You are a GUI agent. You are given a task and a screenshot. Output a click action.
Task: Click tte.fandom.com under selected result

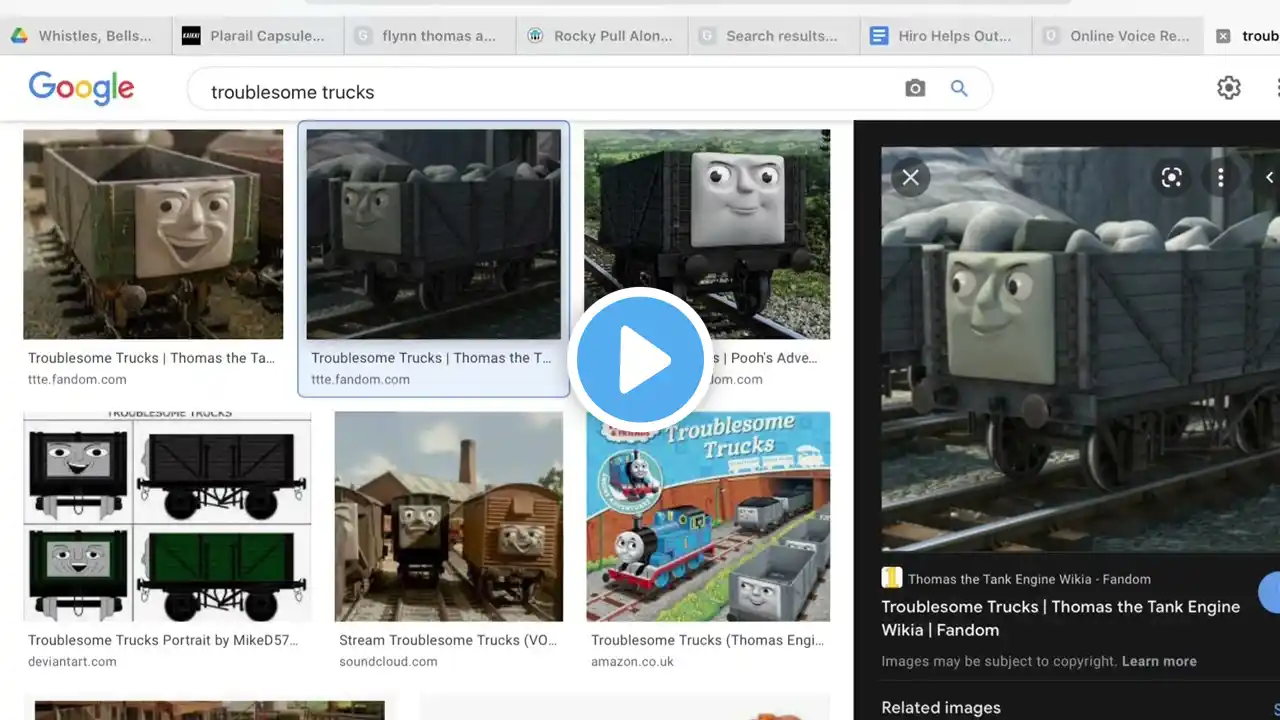tap(360, 379)
